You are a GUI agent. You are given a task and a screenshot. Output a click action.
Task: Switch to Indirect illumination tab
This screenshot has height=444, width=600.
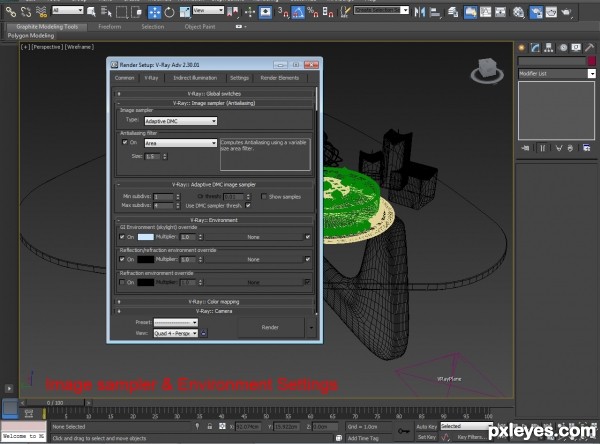[x=195, y=78]
